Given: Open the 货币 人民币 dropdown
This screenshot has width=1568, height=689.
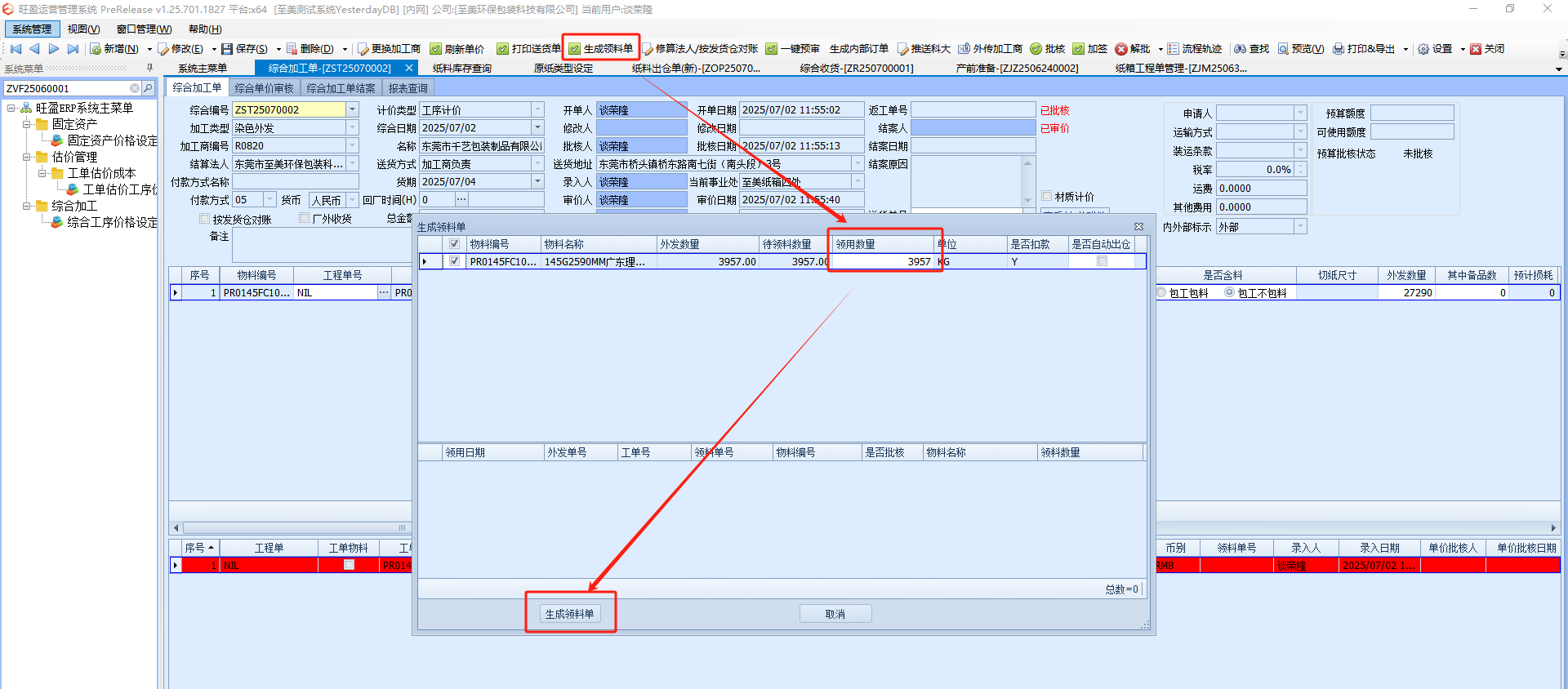Looking at the screenshot, I should click(352, 200).
